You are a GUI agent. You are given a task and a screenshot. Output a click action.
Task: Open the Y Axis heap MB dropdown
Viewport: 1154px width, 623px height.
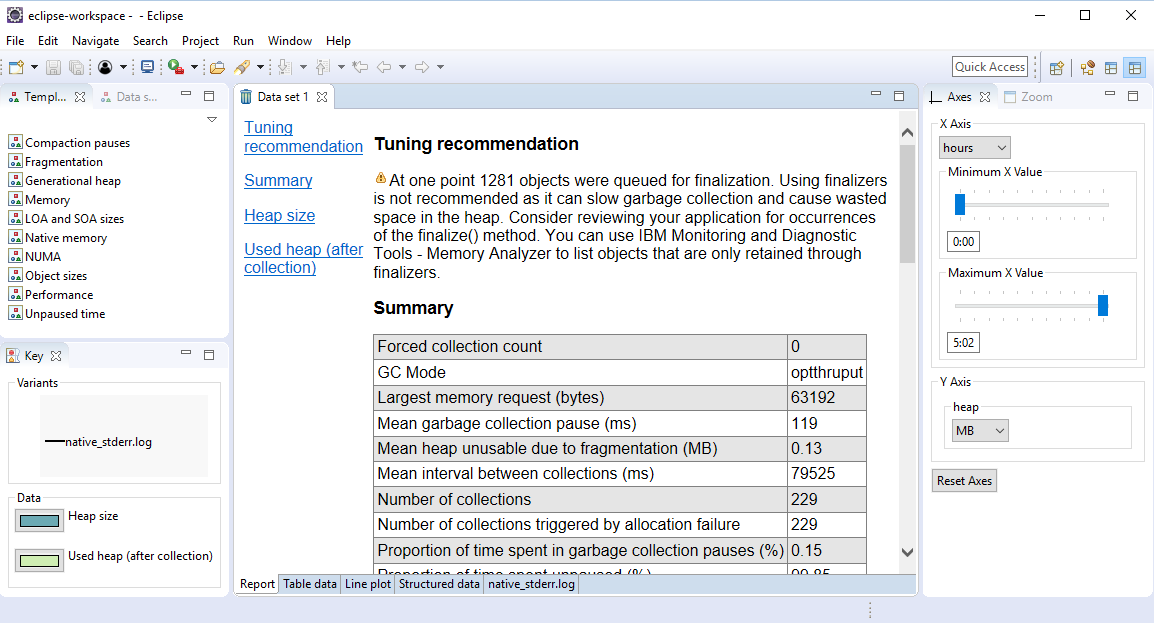(980, 431)
